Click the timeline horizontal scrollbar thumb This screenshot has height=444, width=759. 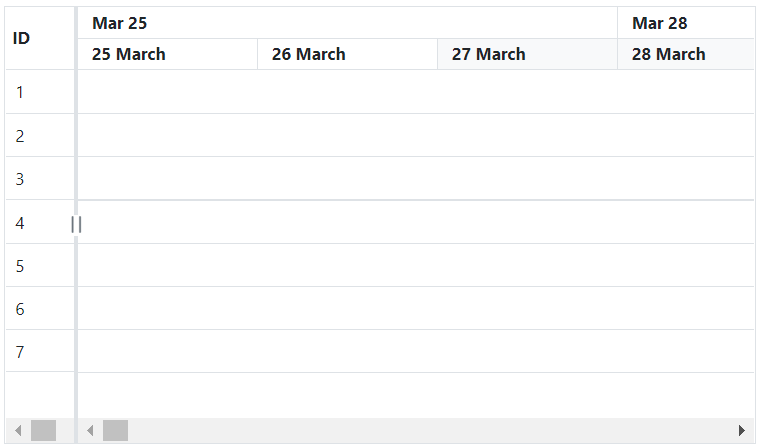pos(116,431)
